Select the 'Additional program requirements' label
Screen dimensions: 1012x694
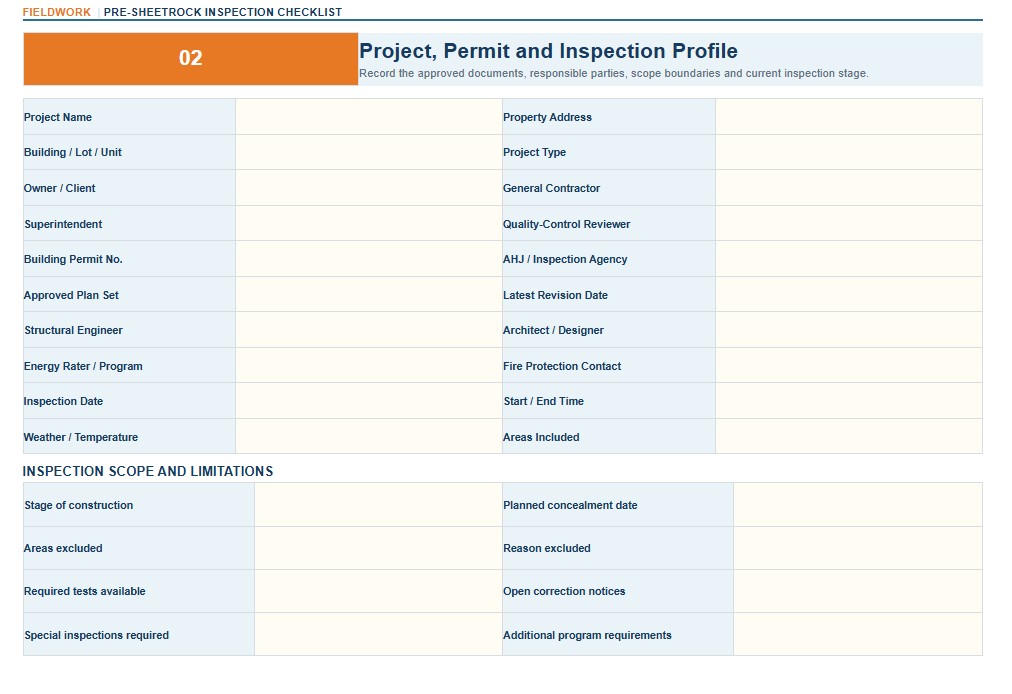(x=587, y=635)
